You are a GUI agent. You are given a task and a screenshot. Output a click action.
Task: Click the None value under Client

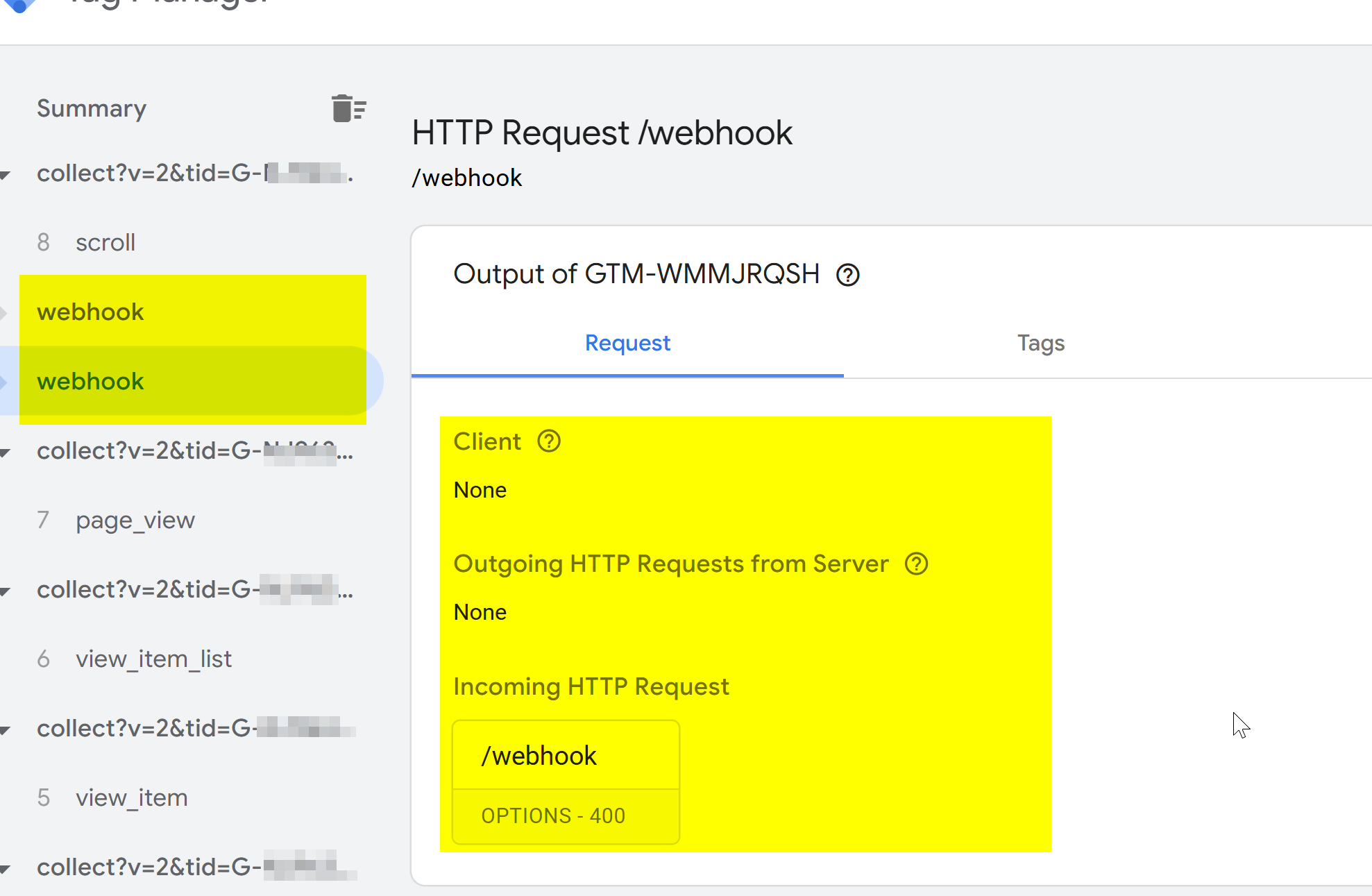click(x=480, y=490)
